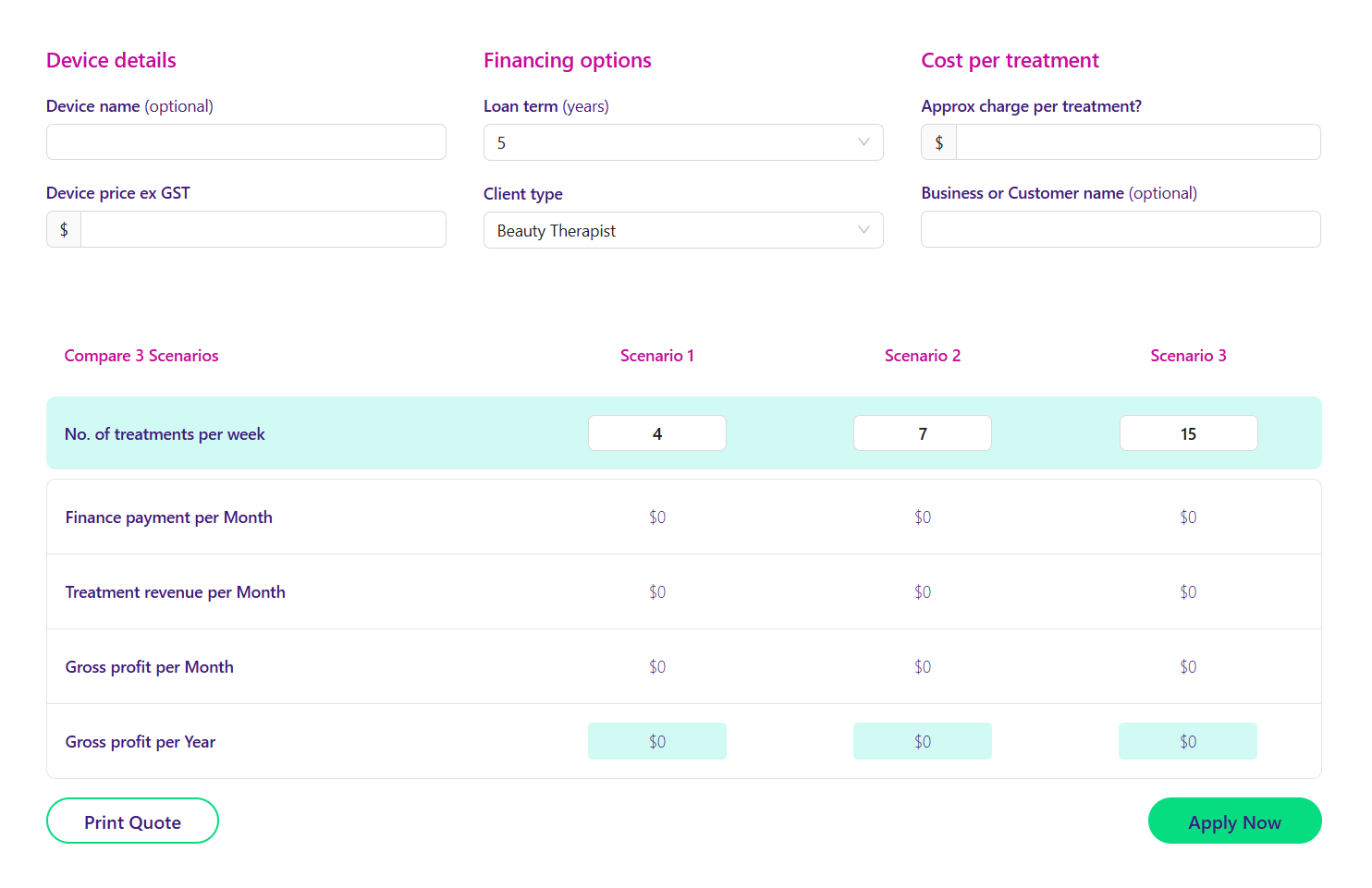The height and width of the screenshot is (888, 1372).
Task: Click the Device details section heading
Action: [110, 59]
